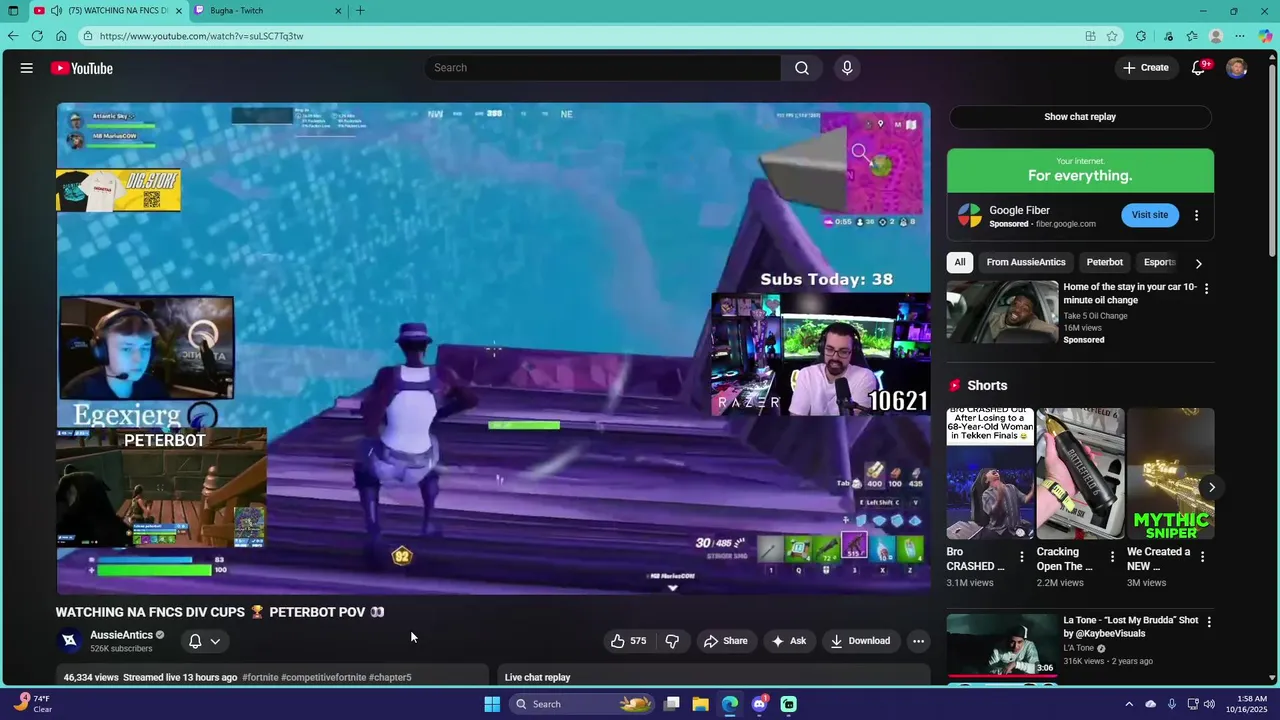Click the taskbar Search box
The width and height of the screenshot is (1280, 720).
584,704
